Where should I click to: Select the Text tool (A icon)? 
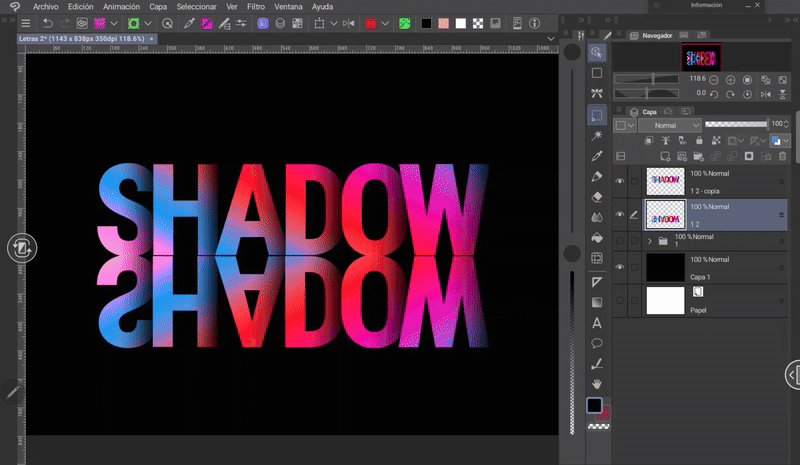(x=597, y=323)
